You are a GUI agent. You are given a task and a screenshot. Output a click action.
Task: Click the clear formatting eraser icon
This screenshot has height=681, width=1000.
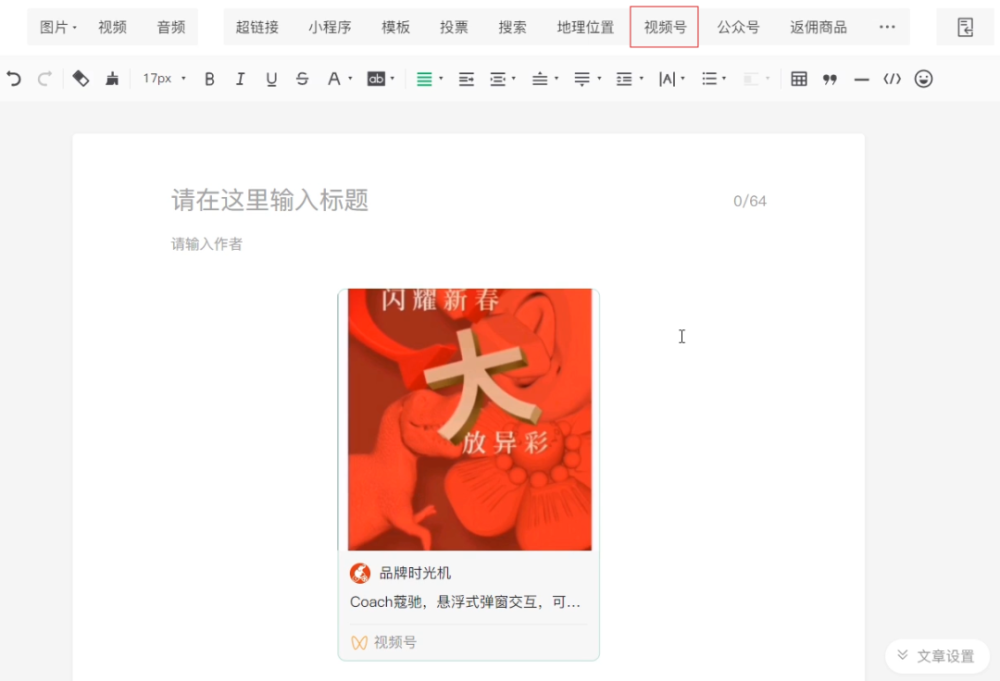pos(80,79)
